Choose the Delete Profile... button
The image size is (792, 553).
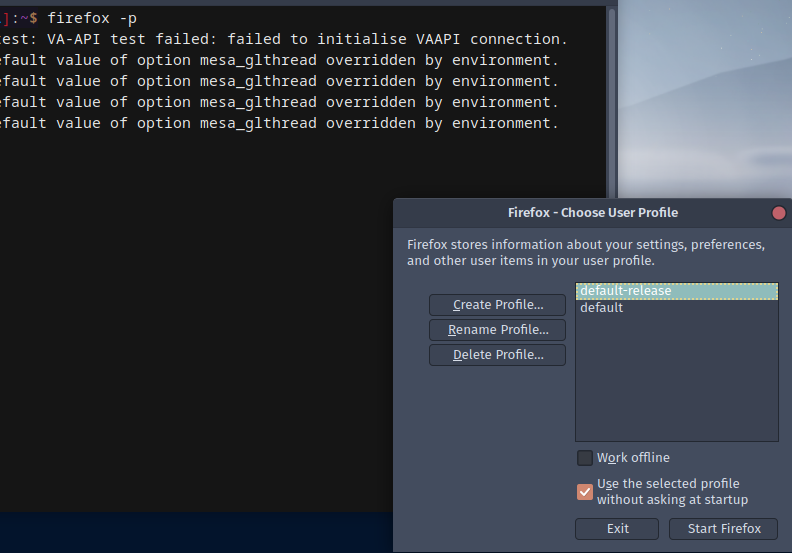(497, 355)
